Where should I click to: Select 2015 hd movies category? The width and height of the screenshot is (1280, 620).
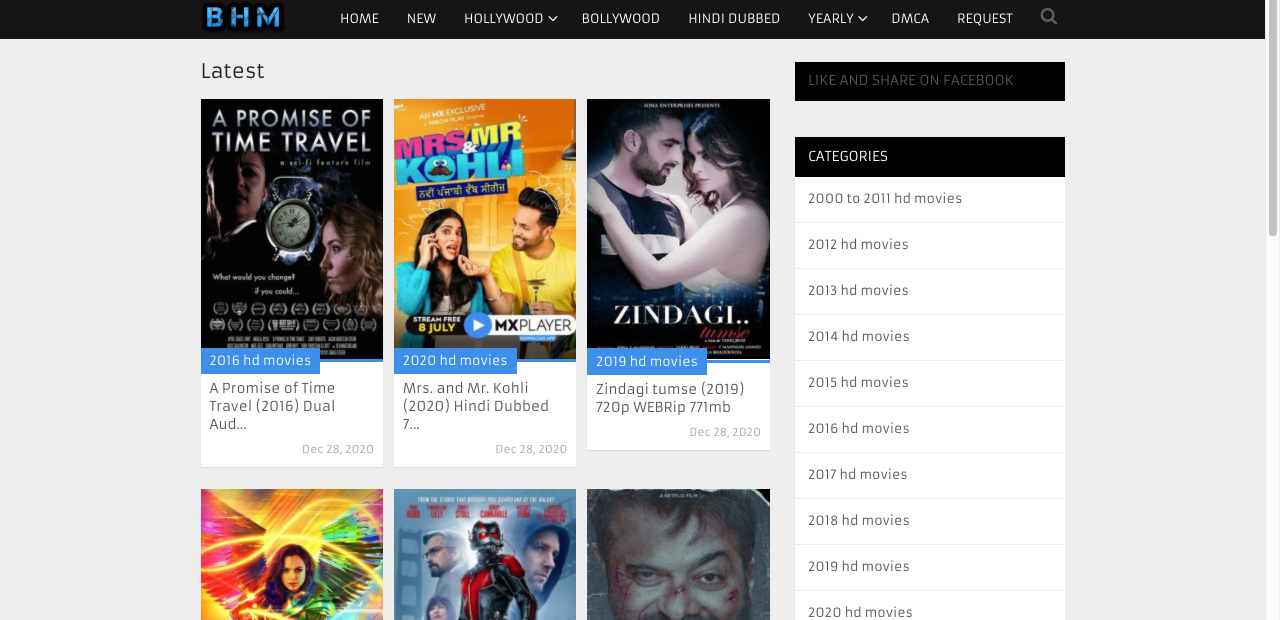pyautogui.click(x=858, y=383)
